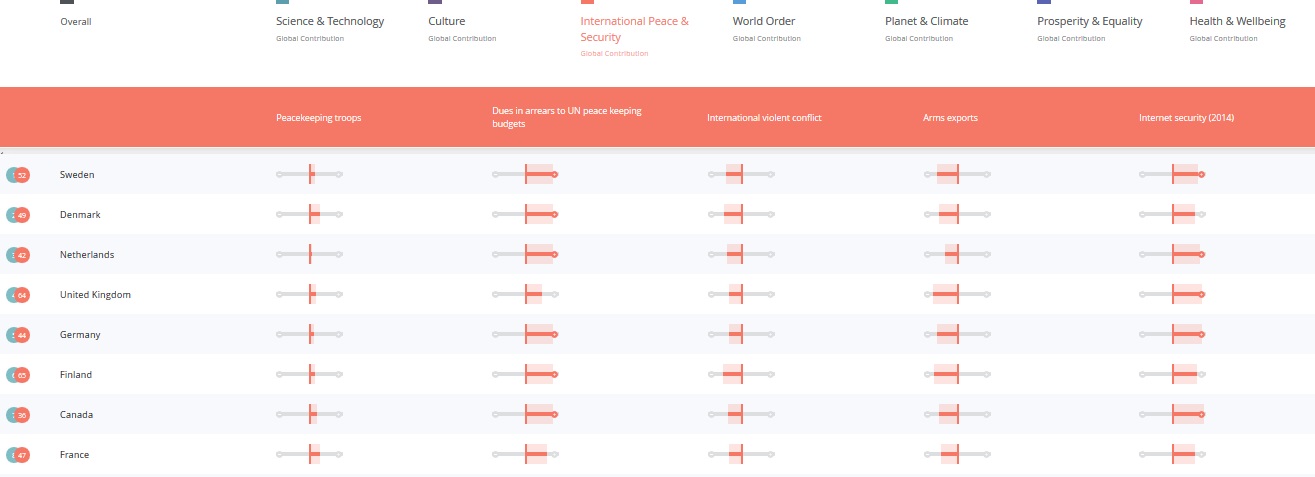
Task: Click Canada's Peacekeeping troops bar
Action: (x=310, y=415)
